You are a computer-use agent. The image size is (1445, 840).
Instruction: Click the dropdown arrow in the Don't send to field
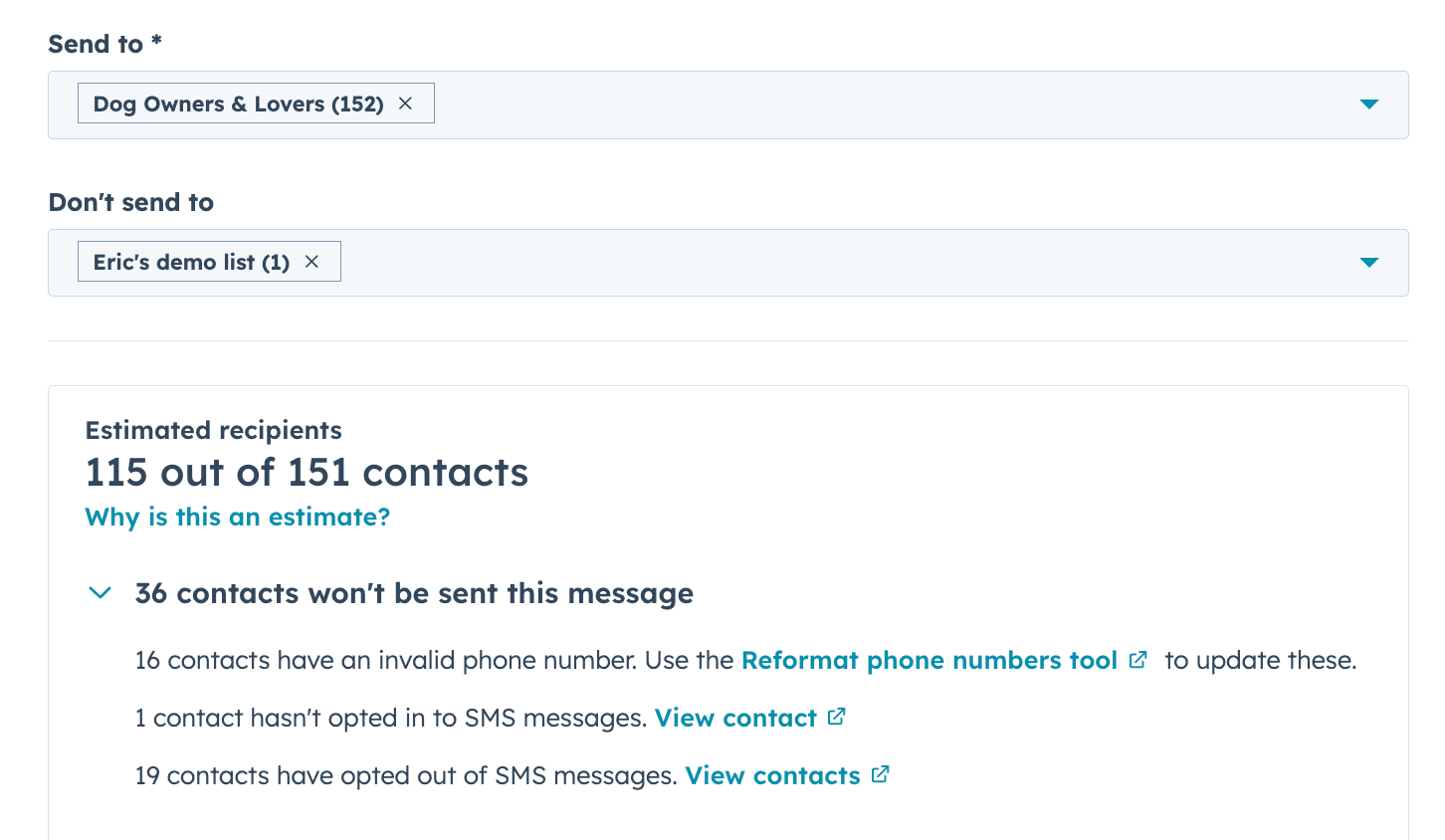(x=1369, y=262)
